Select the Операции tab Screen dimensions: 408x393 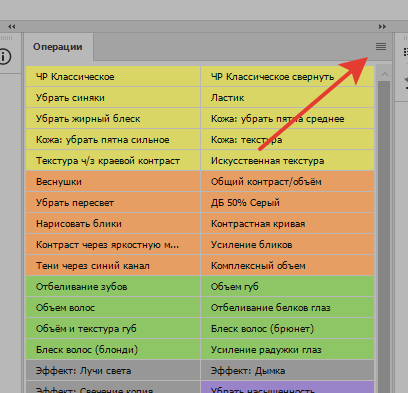[58, 47]
